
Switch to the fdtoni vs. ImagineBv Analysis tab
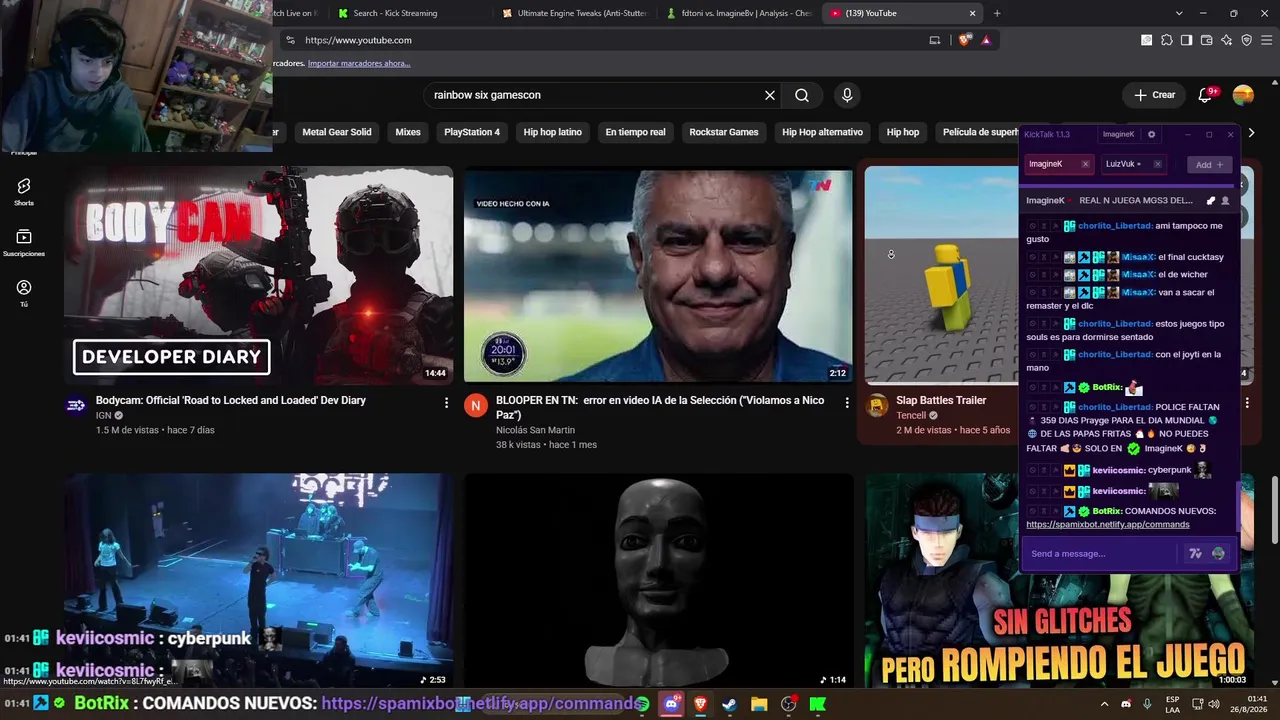click(x=740, y=13)
